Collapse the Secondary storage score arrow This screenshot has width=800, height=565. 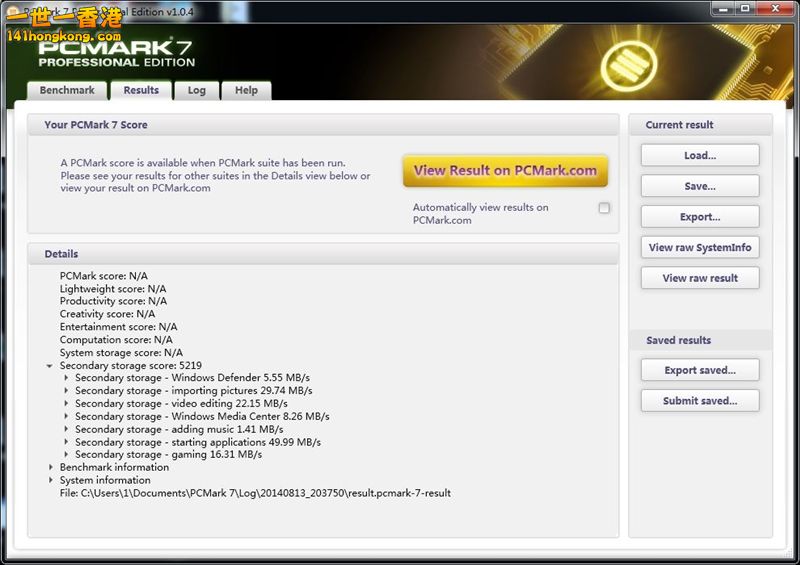49,366
